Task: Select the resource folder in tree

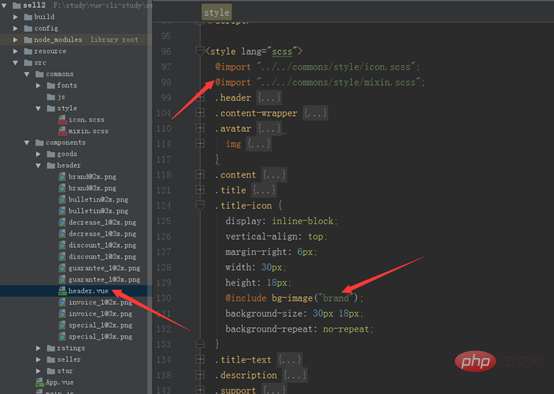Action: point(76,51)
